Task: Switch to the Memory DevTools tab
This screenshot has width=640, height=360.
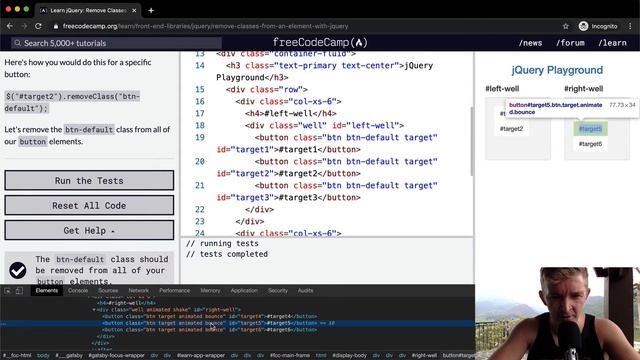Action: (x=210, y=291)
